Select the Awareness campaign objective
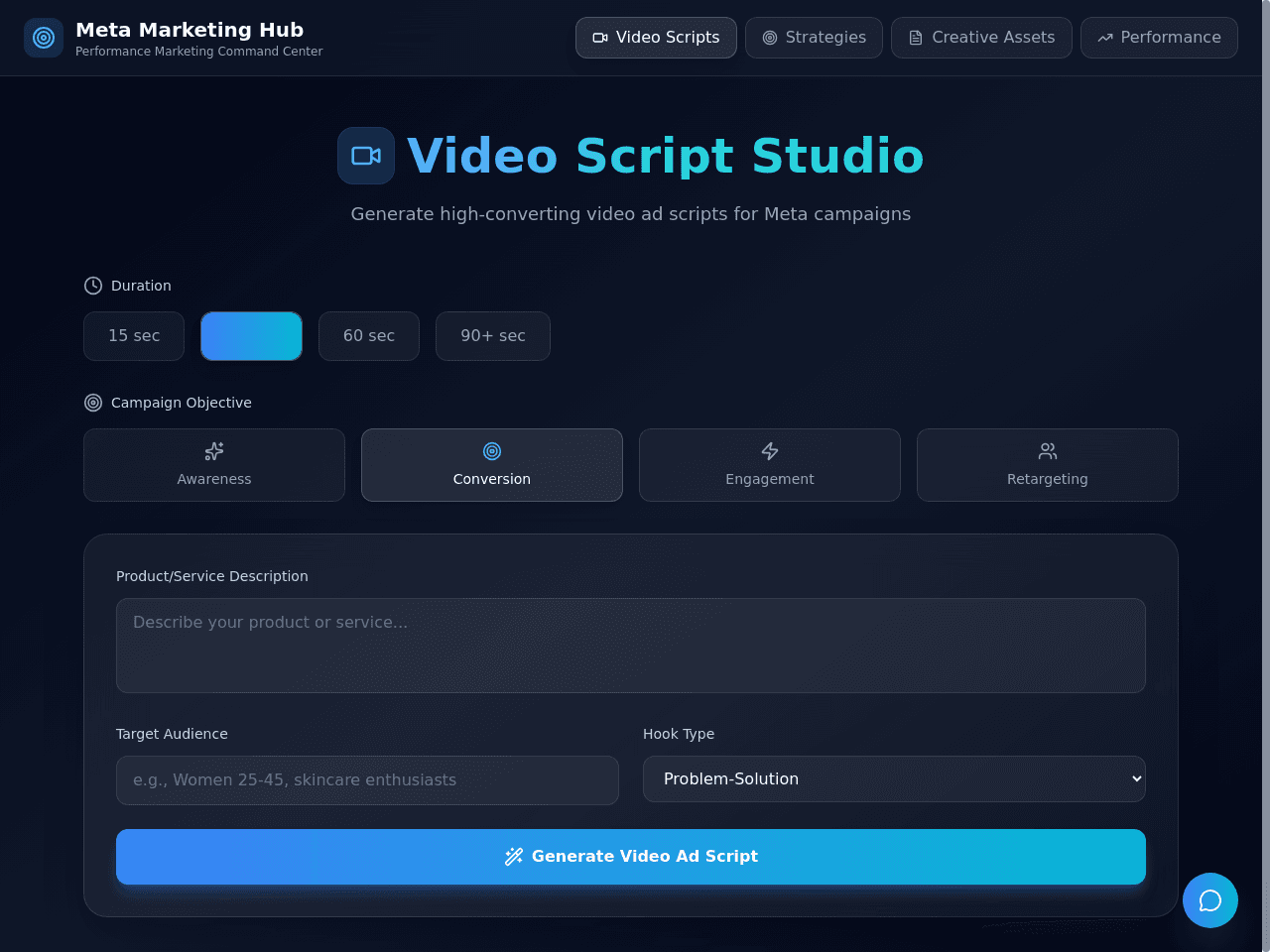1270x952 pixels. click(214, 465)
